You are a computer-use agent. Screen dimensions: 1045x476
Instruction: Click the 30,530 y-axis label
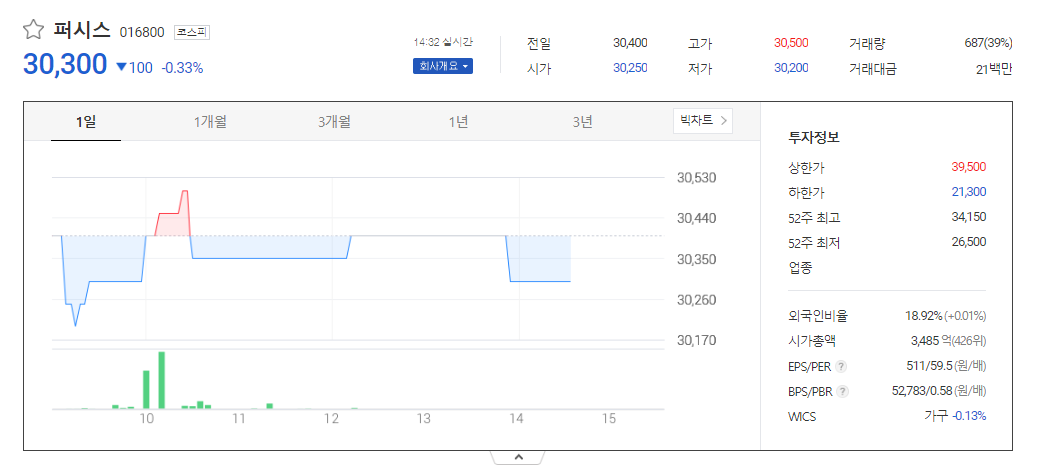coord(696,178)
